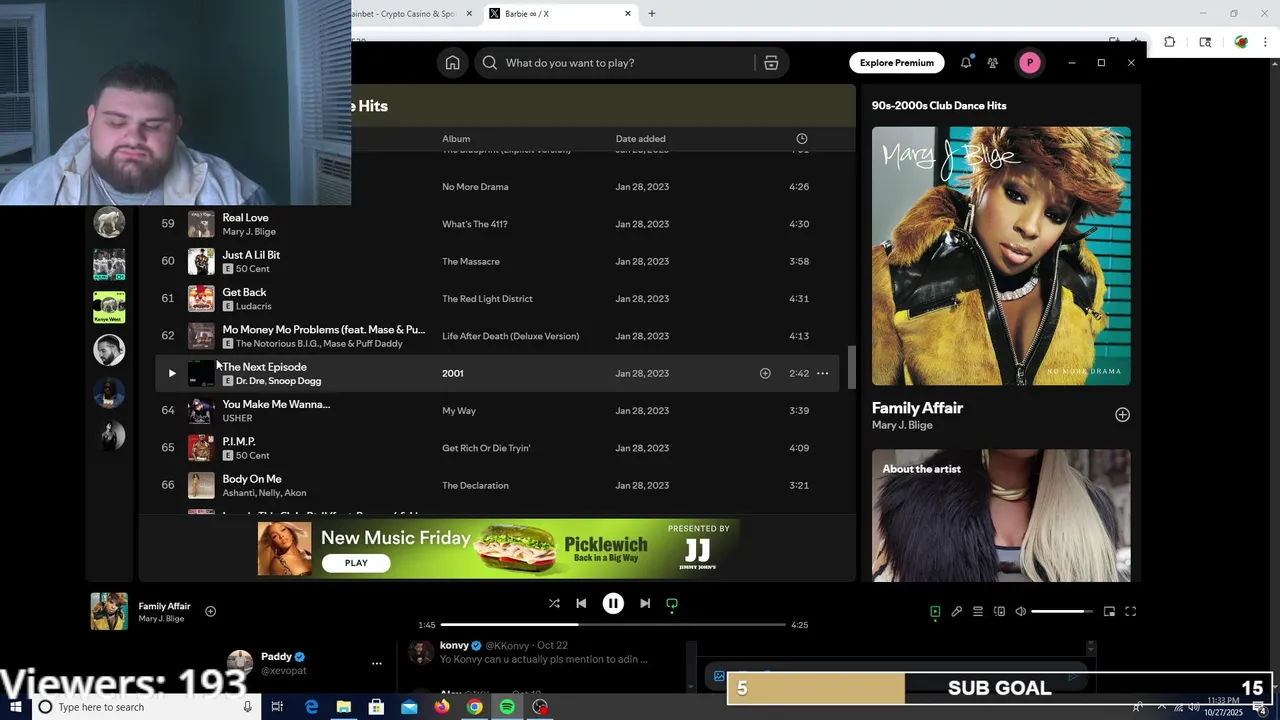Select P.I.M.P. track title
The height and width of the screenshot is (720, 1280).
click(x=239, y=441)
